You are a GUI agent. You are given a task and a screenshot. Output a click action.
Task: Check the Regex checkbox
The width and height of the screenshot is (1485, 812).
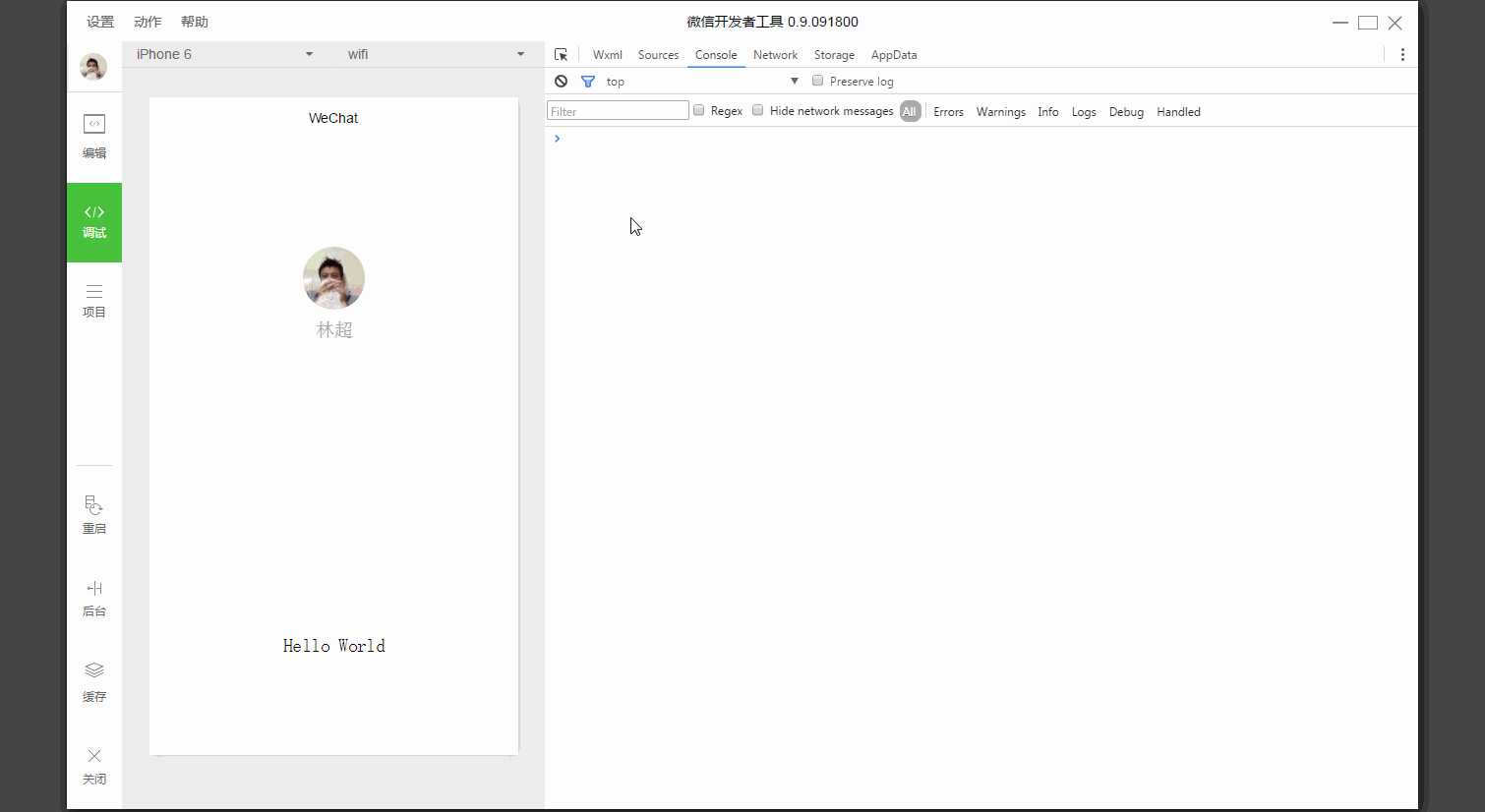click(x=699, y=110)
